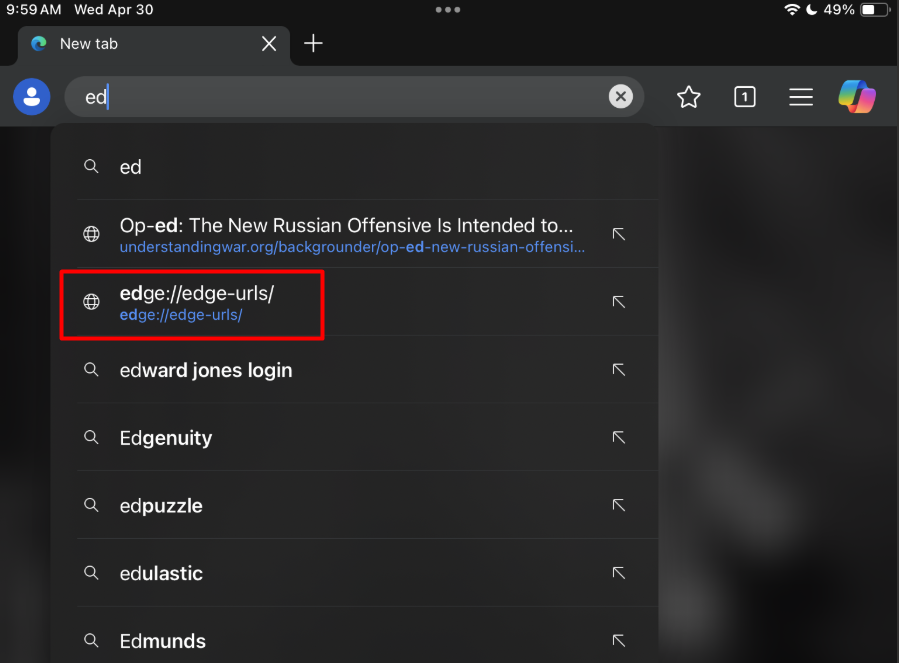The height and width of the screenshot is (663, 899).
Task: Open the Op-ed New Russian Offensive suggestion
Action: tap(367, 234)
